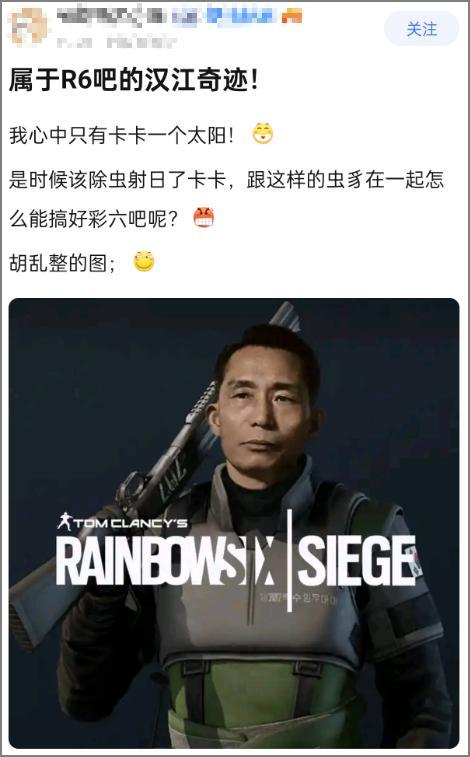Click the flag patch on character's shoulder
Viewport: 470px width, 757px height.
coord(415,560)
